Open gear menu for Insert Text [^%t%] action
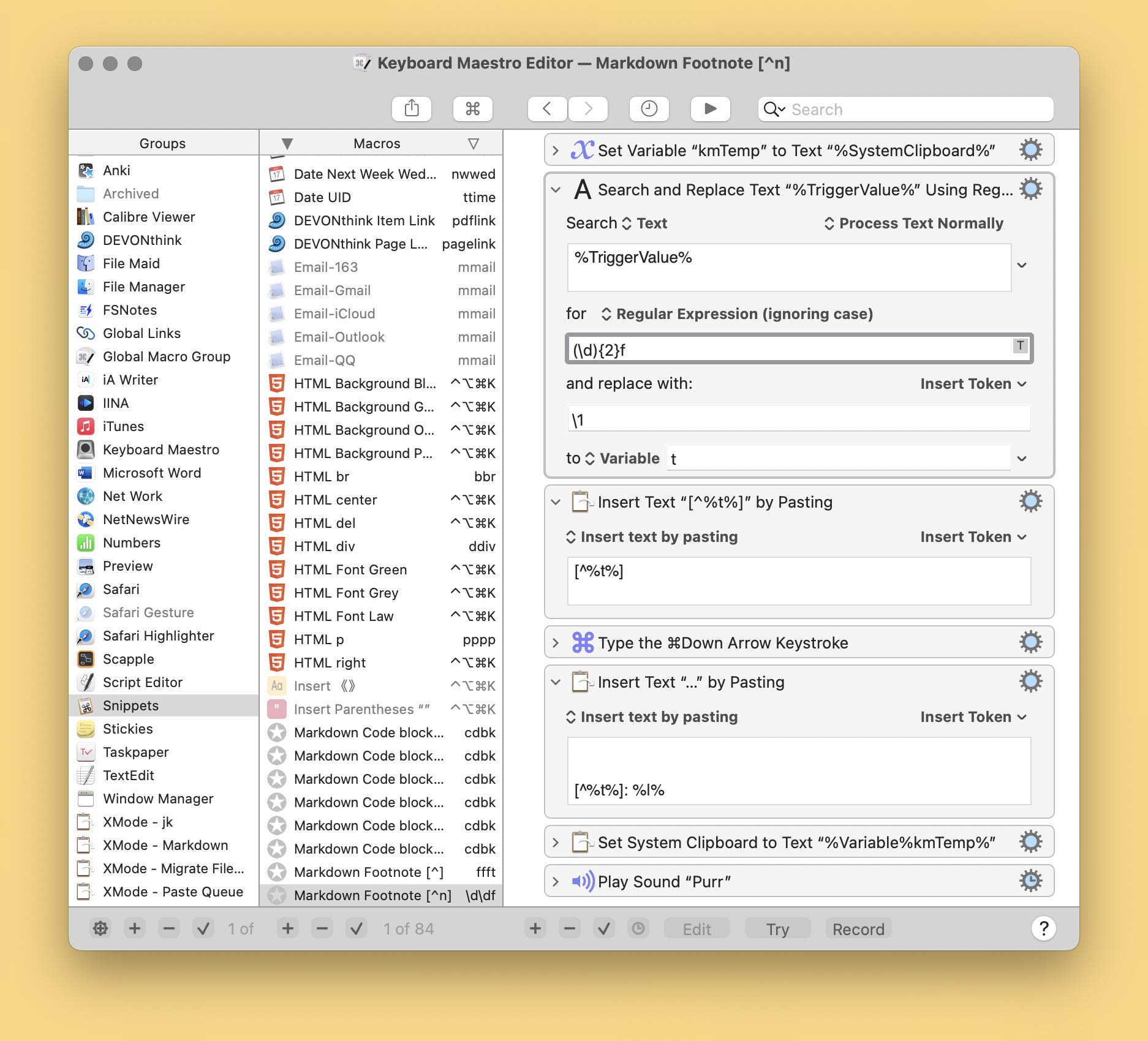This screenshot has width=1148, height=1041. tap(1030, 501)
